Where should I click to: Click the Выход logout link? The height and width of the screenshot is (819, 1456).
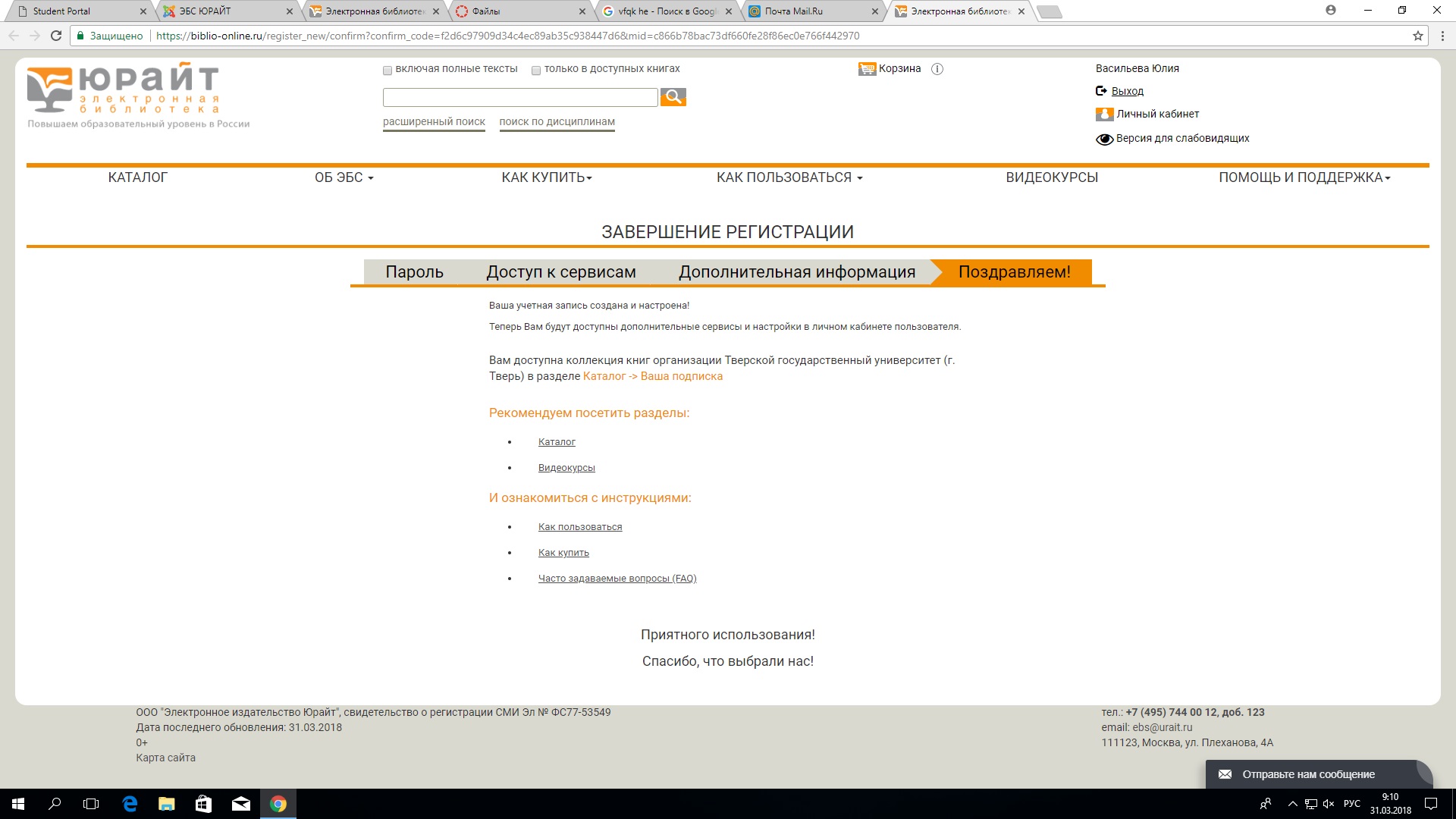1127,91
